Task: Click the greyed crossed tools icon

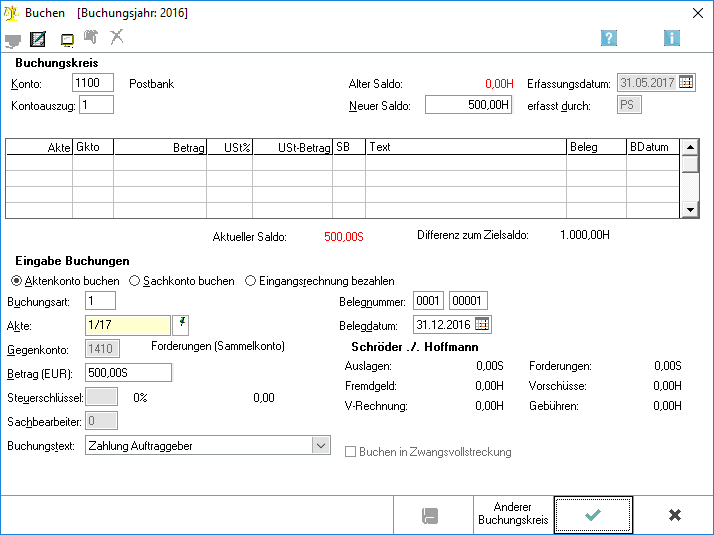Action: pos(117,37)
